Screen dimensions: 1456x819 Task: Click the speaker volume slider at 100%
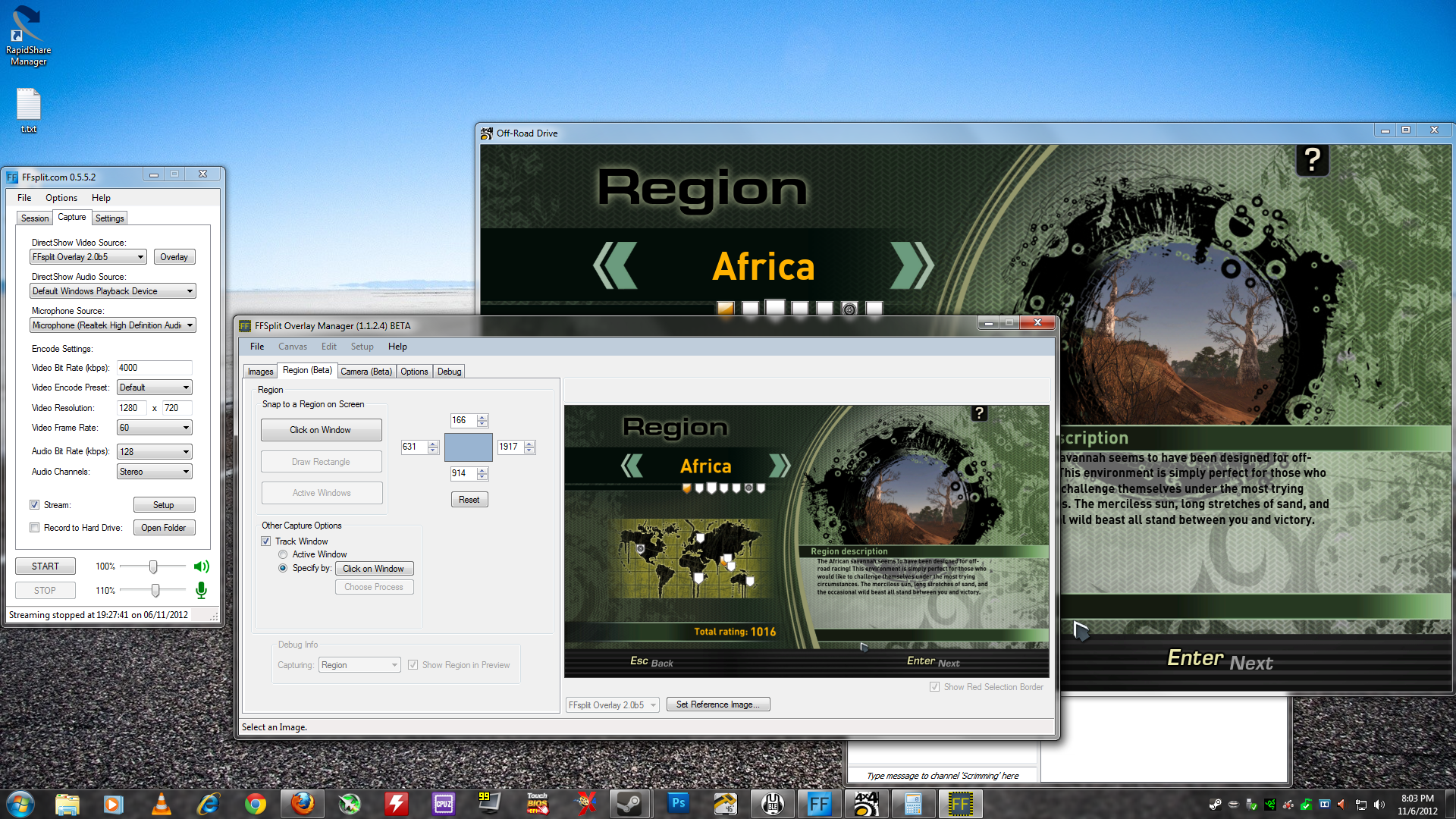click(x=153, y=566)
